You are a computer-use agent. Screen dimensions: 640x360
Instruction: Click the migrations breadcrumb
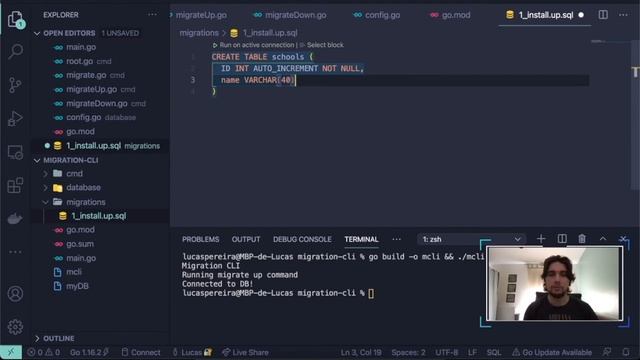coord(199,33)
